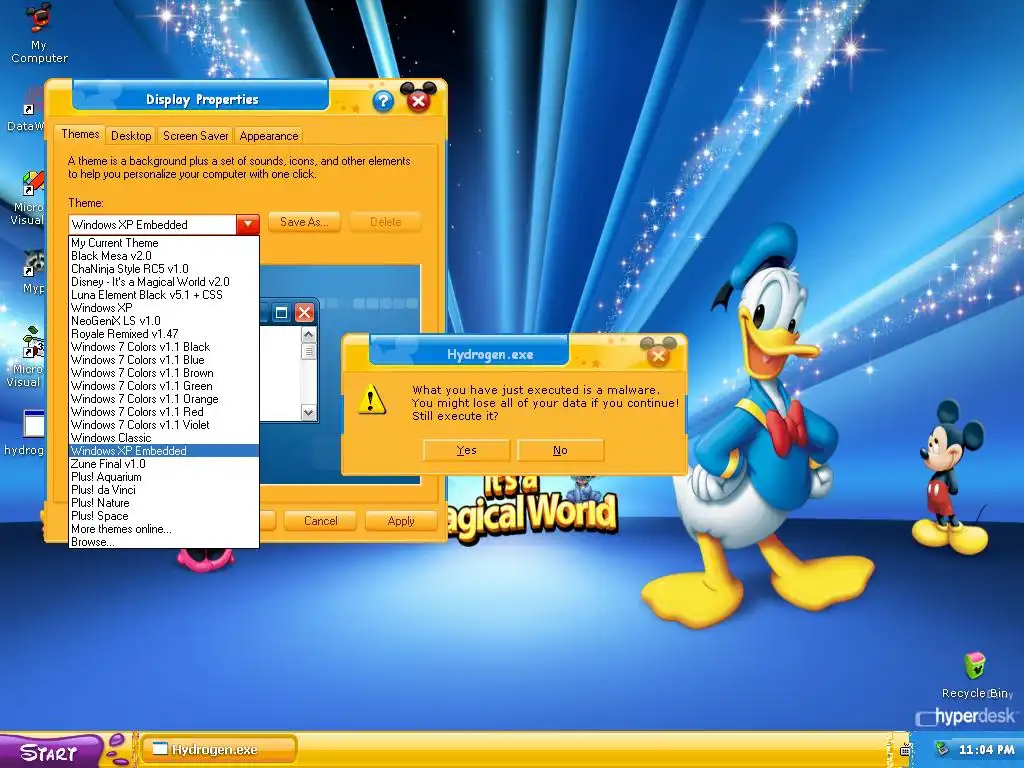Image resolution: width=1024 pixels, height=768 pixels.
Task: Click the warning triangle icon in Hydrogen.exe dialog
Action: [x=372, y=399]
